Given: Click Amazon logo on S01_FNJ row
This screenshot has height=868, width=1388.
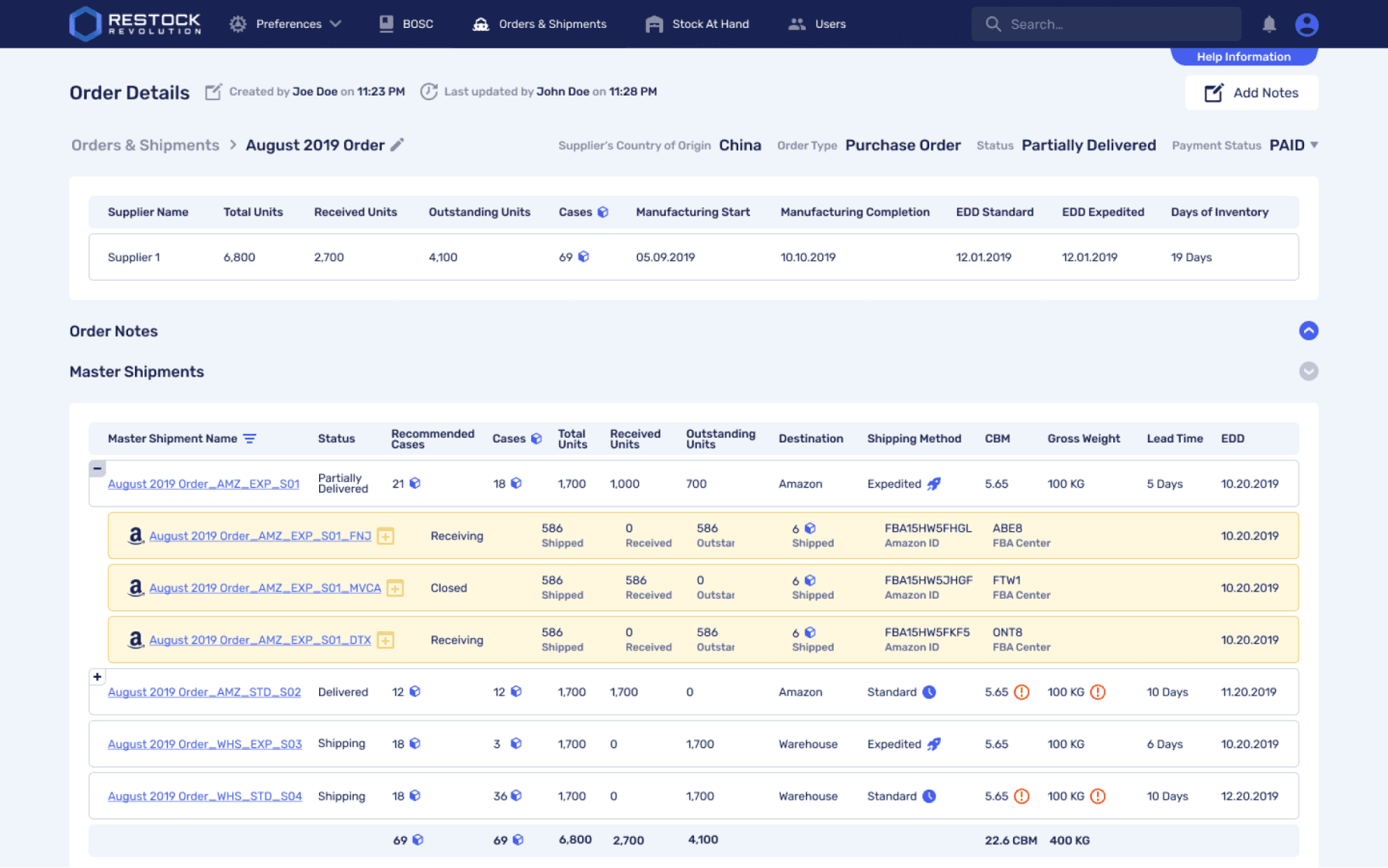Looking at the screenshot, I should [135, 536].
